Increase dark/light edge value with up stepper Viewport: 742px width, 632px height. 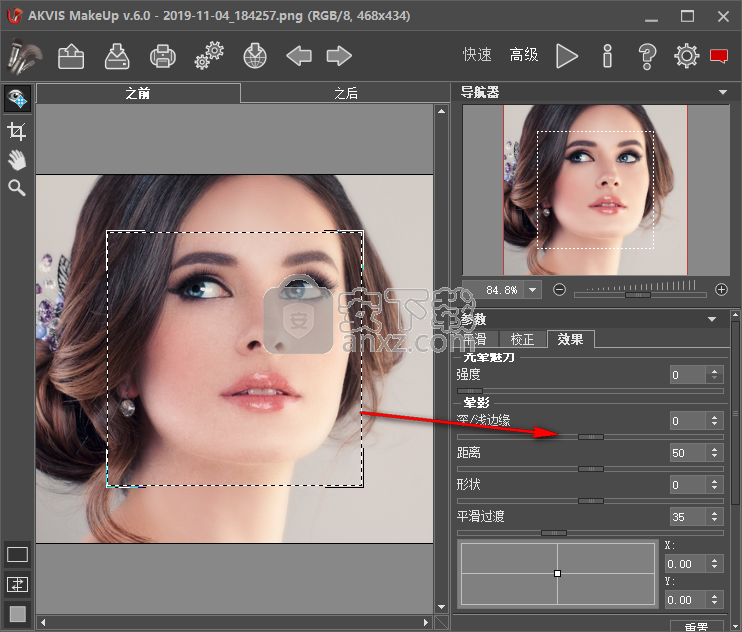715,416
